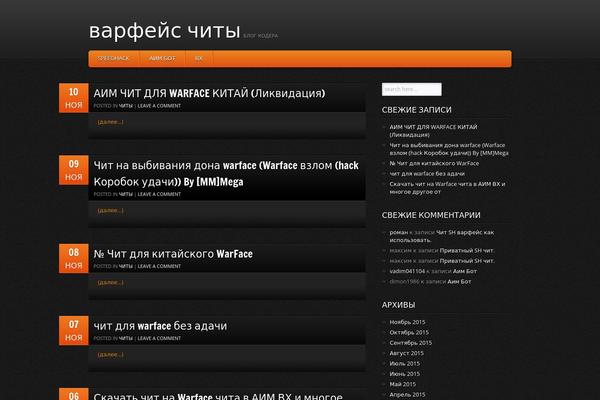Open the Сентябрь 2015 archive
Screen dimensions: 600x400
pyautogui.click(x=411, y=343)
